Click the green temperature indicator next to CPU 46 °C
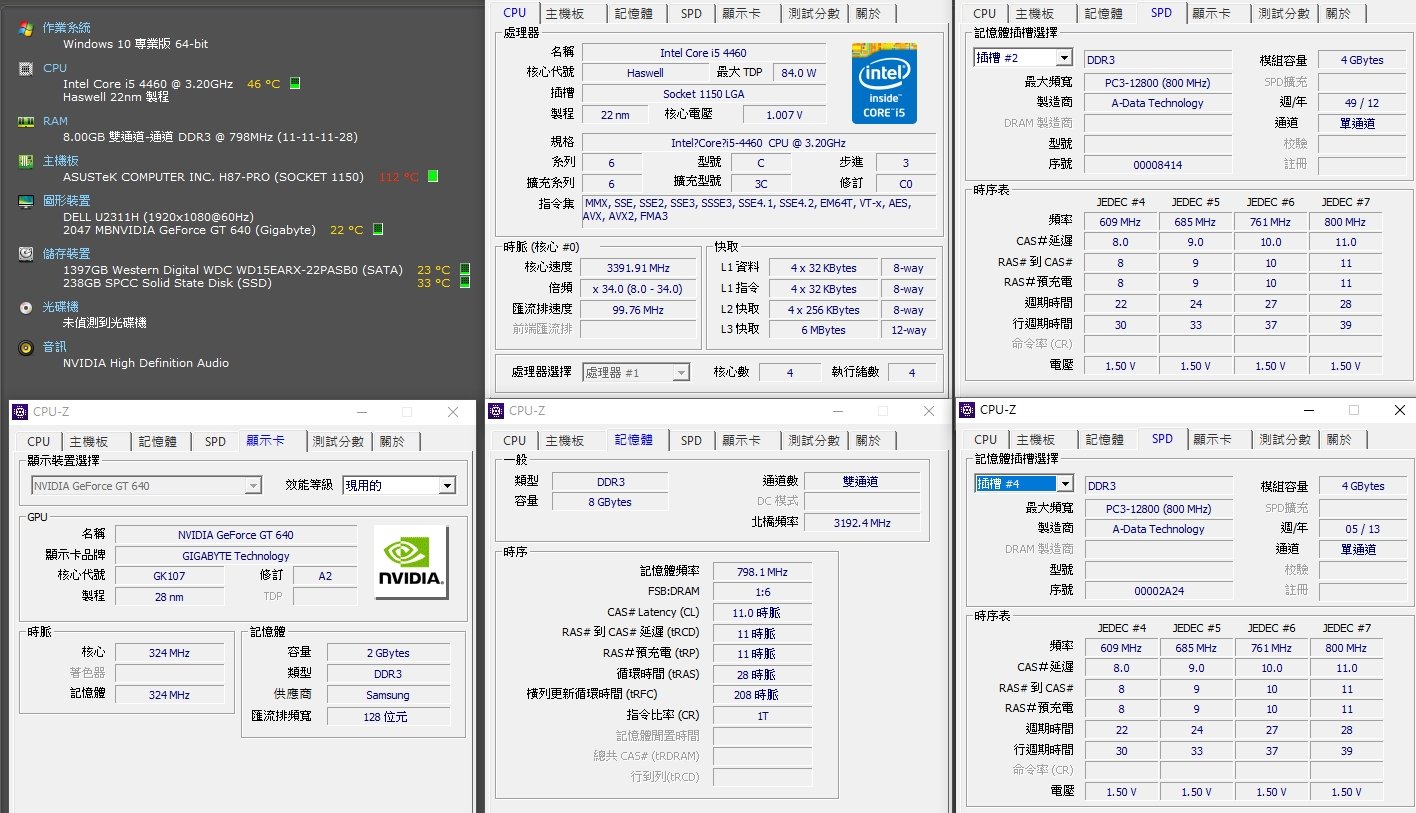The image size is (1416, 813). [295, 84]
